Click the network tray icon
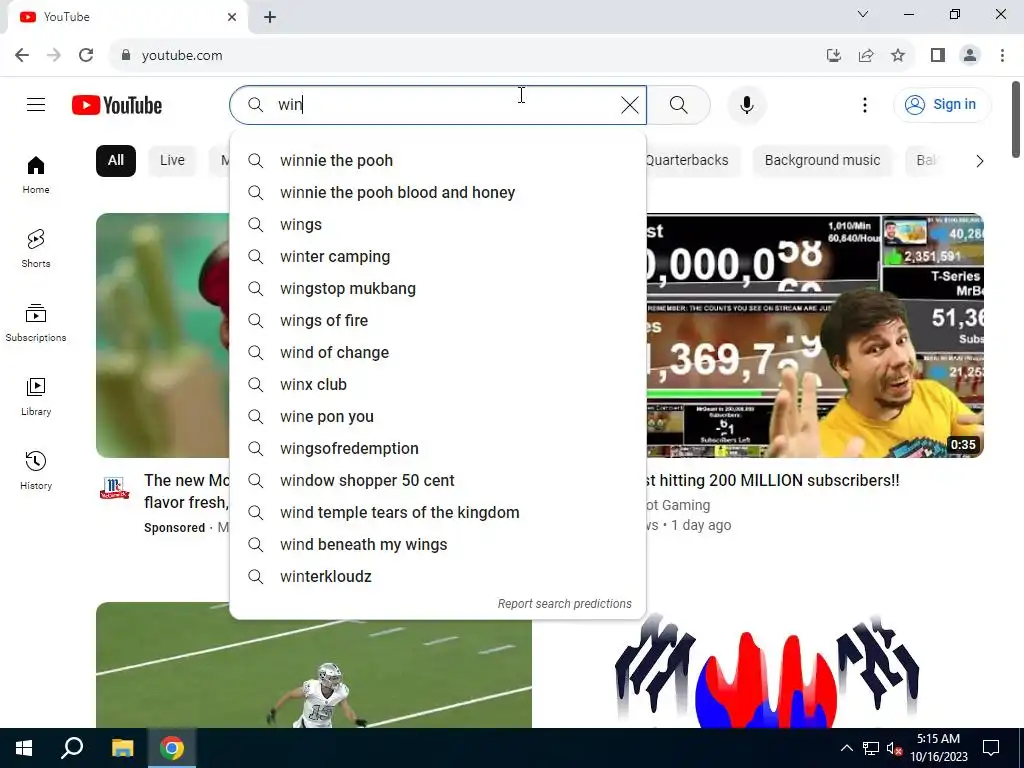 coord(871,748)
